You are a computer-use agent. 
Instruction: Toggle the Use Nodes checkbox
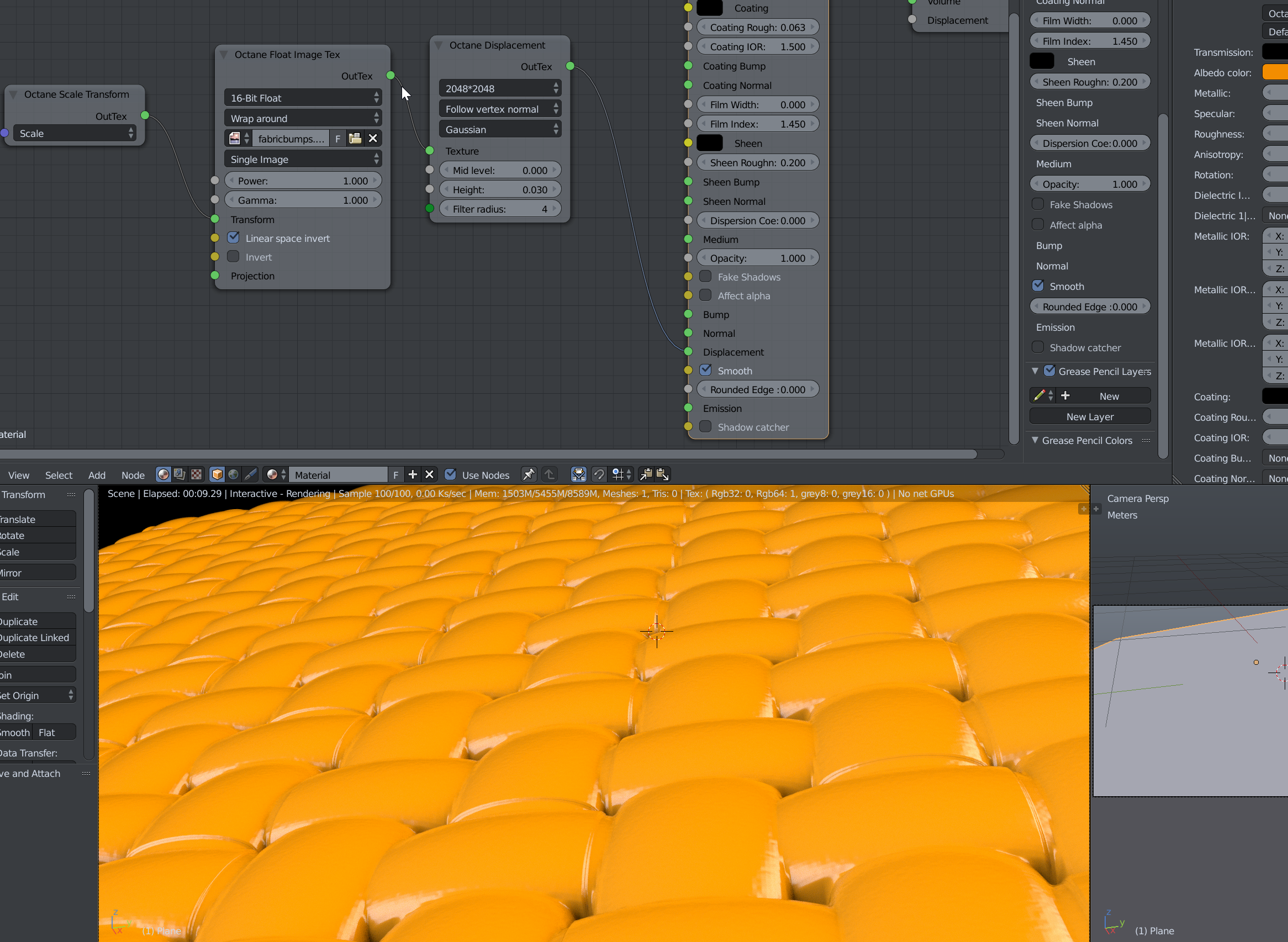pyautogui.click(x=451, y=474)
